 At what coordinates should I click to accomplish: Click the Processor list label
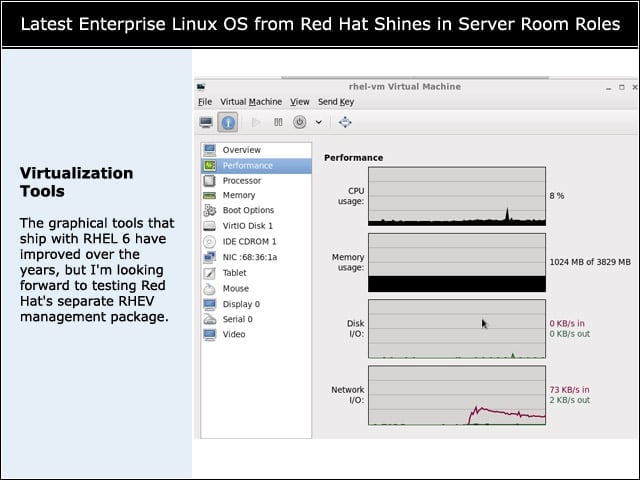242,180
